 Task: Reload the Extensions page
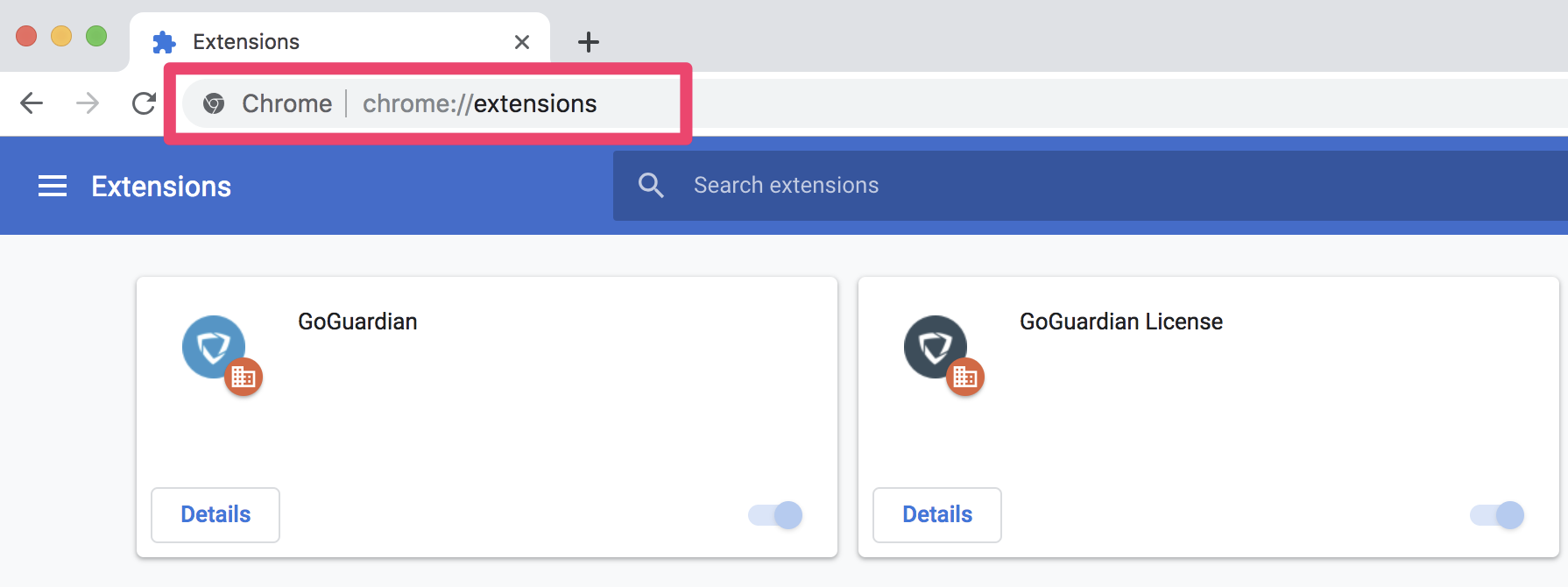144,103
